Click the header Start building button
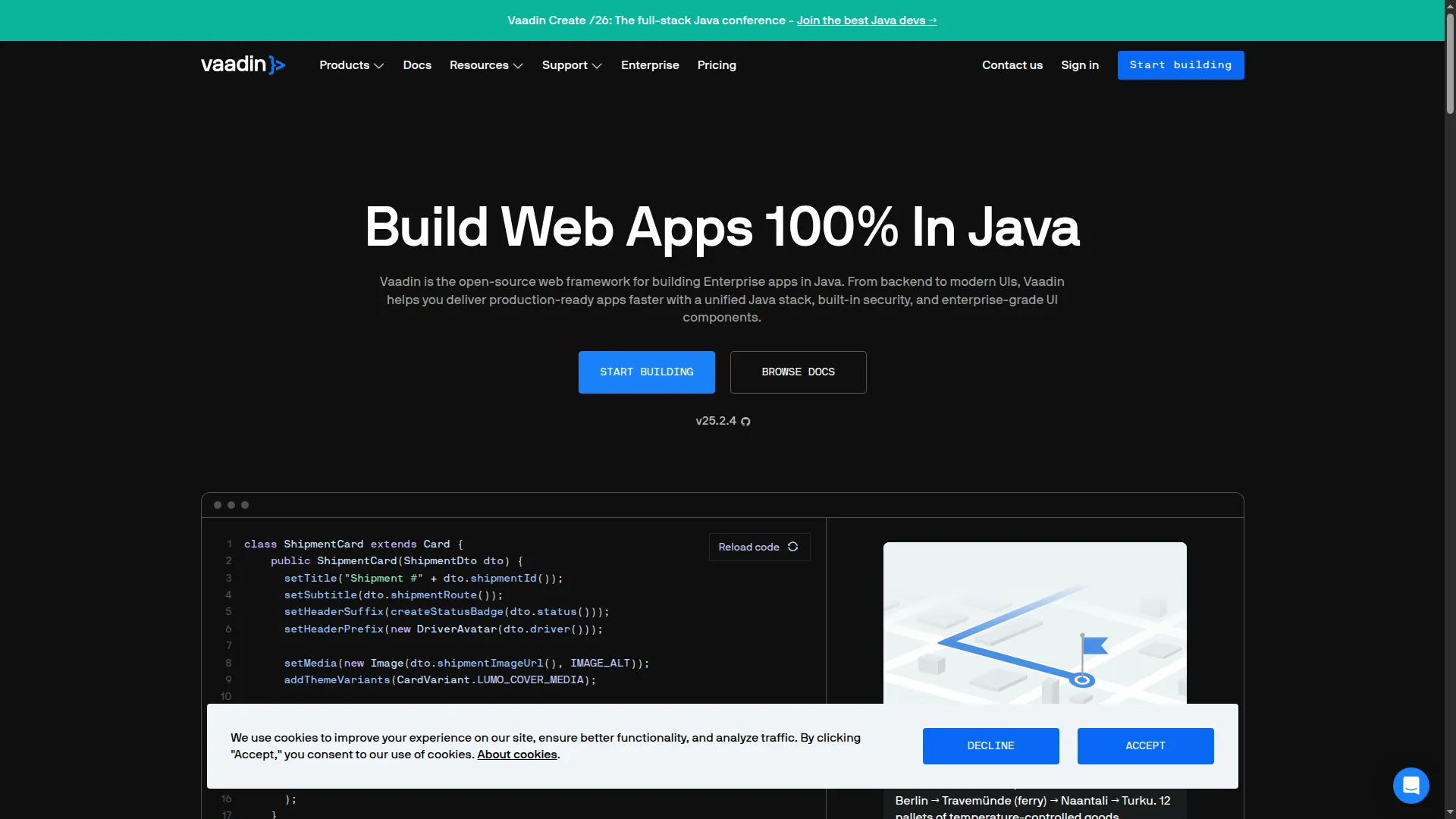Viewport: 1456px width, 819px height. pyautogui.click(x=1181, y=65)
